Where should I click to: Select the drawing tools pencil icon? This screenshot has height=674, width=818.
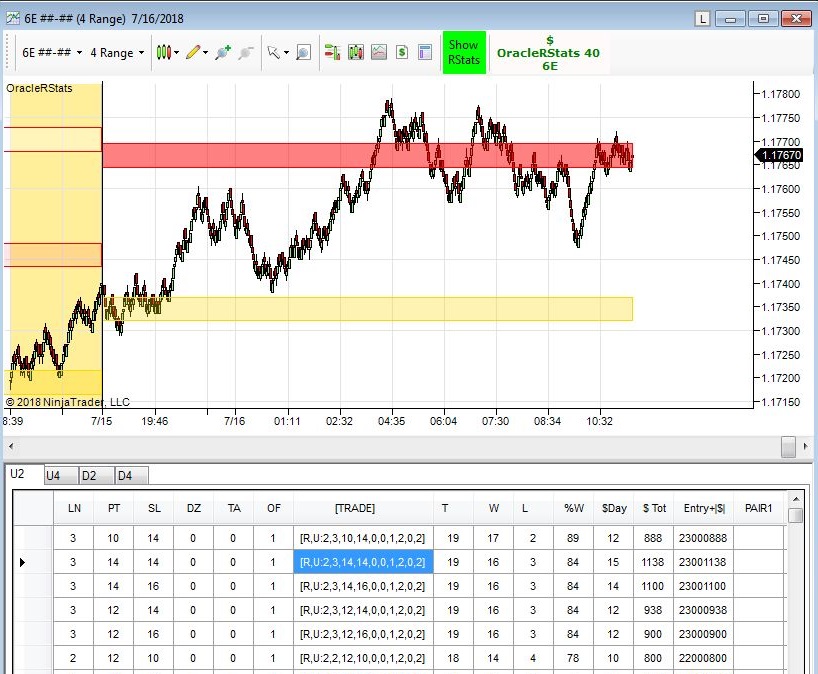coord(193,52)
